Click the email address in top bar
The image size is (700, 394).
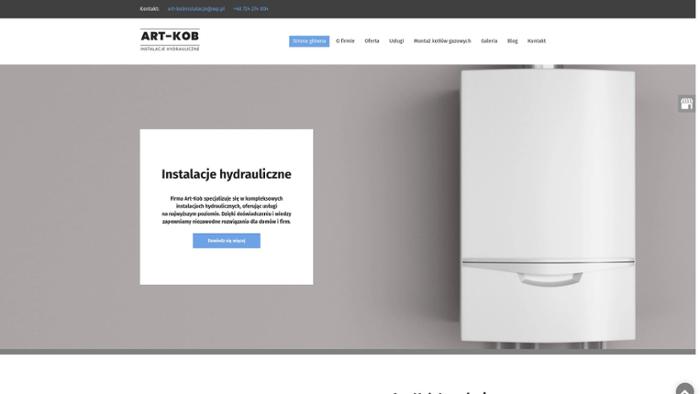196,9
